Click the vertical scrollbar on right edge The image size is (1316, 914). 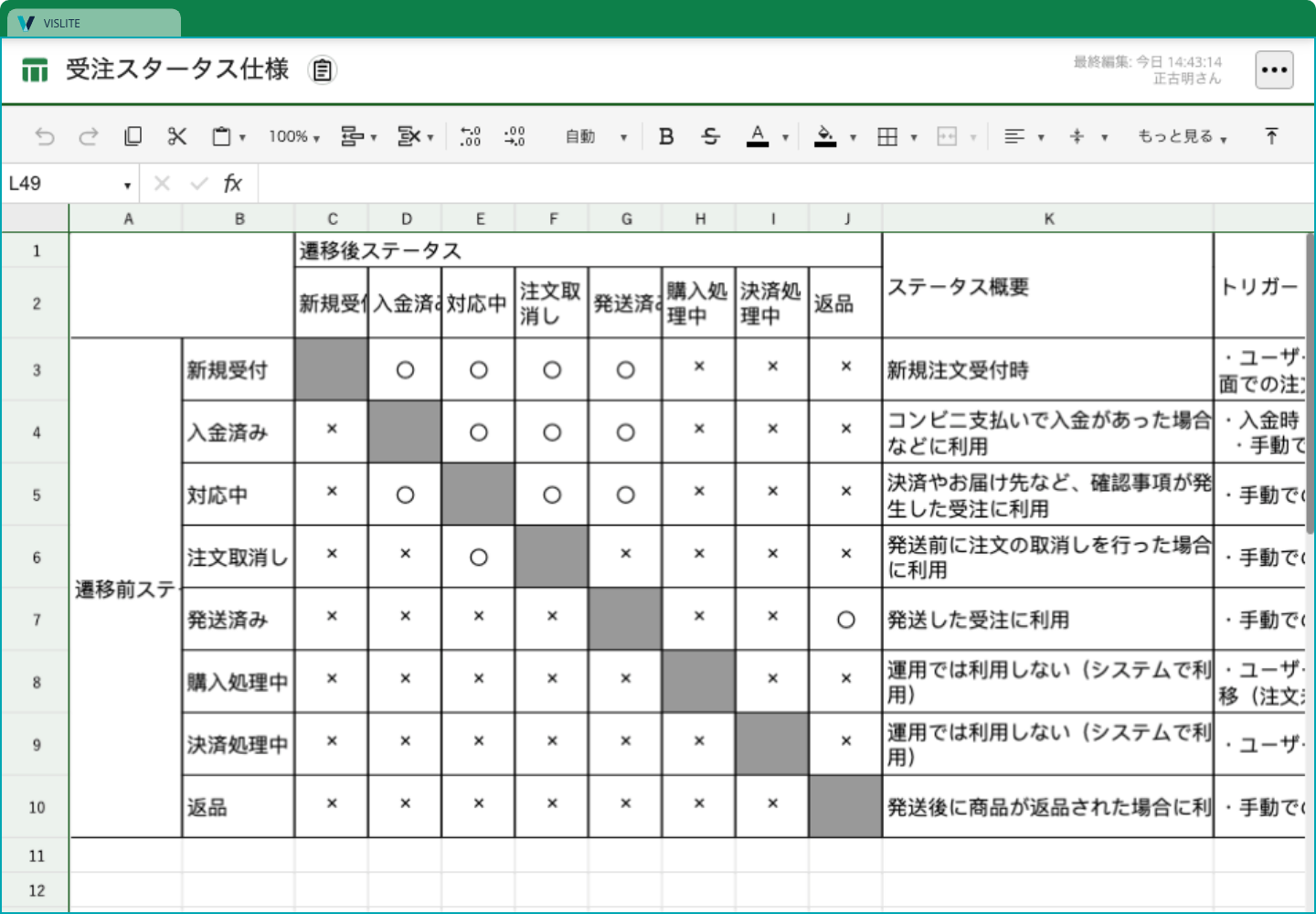pos(1311,384)
